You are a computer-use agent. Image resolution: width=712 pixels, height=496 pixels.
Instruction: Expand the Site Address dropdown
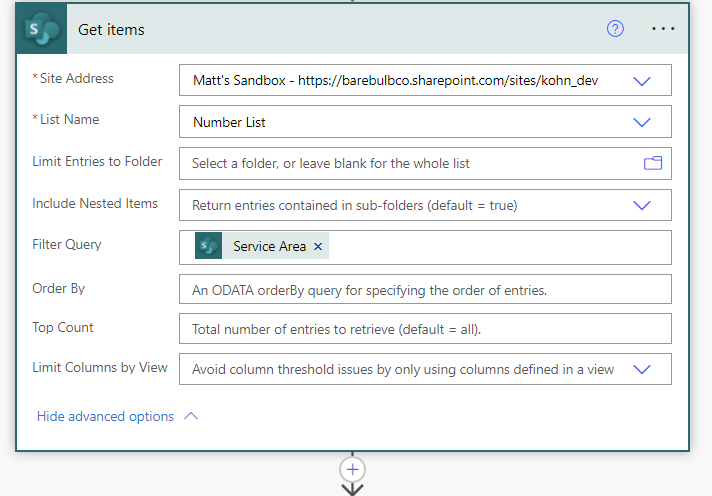pos(642,81)
